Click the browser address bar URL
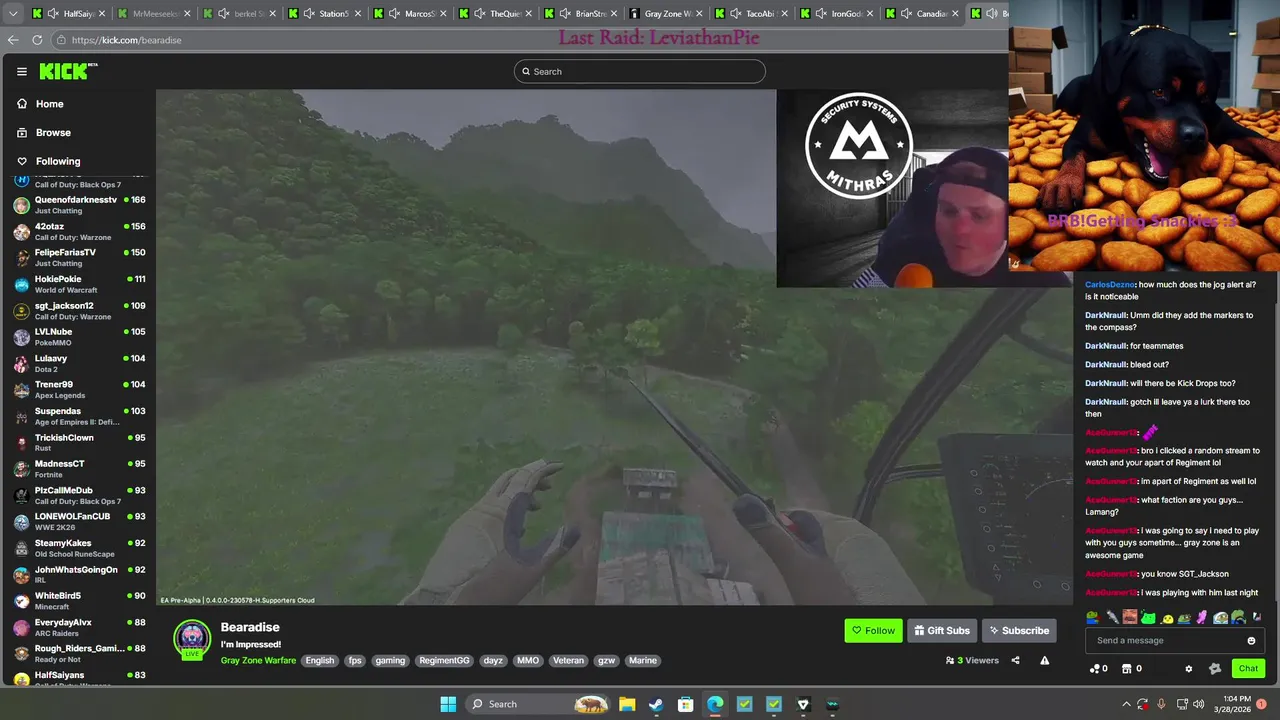This screenshot has height=720, width=1280. (x=126, y=40)
